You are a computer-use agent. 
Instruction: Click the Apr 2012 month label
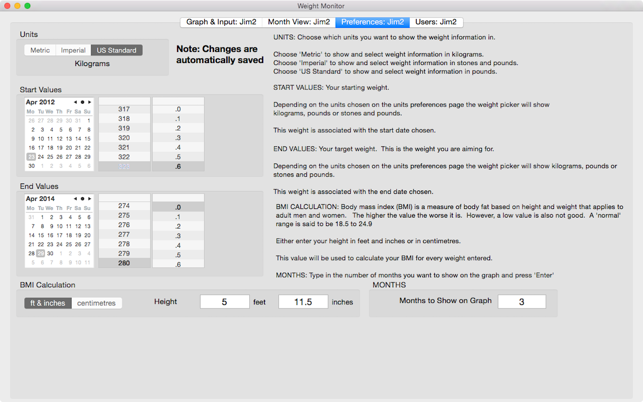pyautogui.click(x=40, y=102)
